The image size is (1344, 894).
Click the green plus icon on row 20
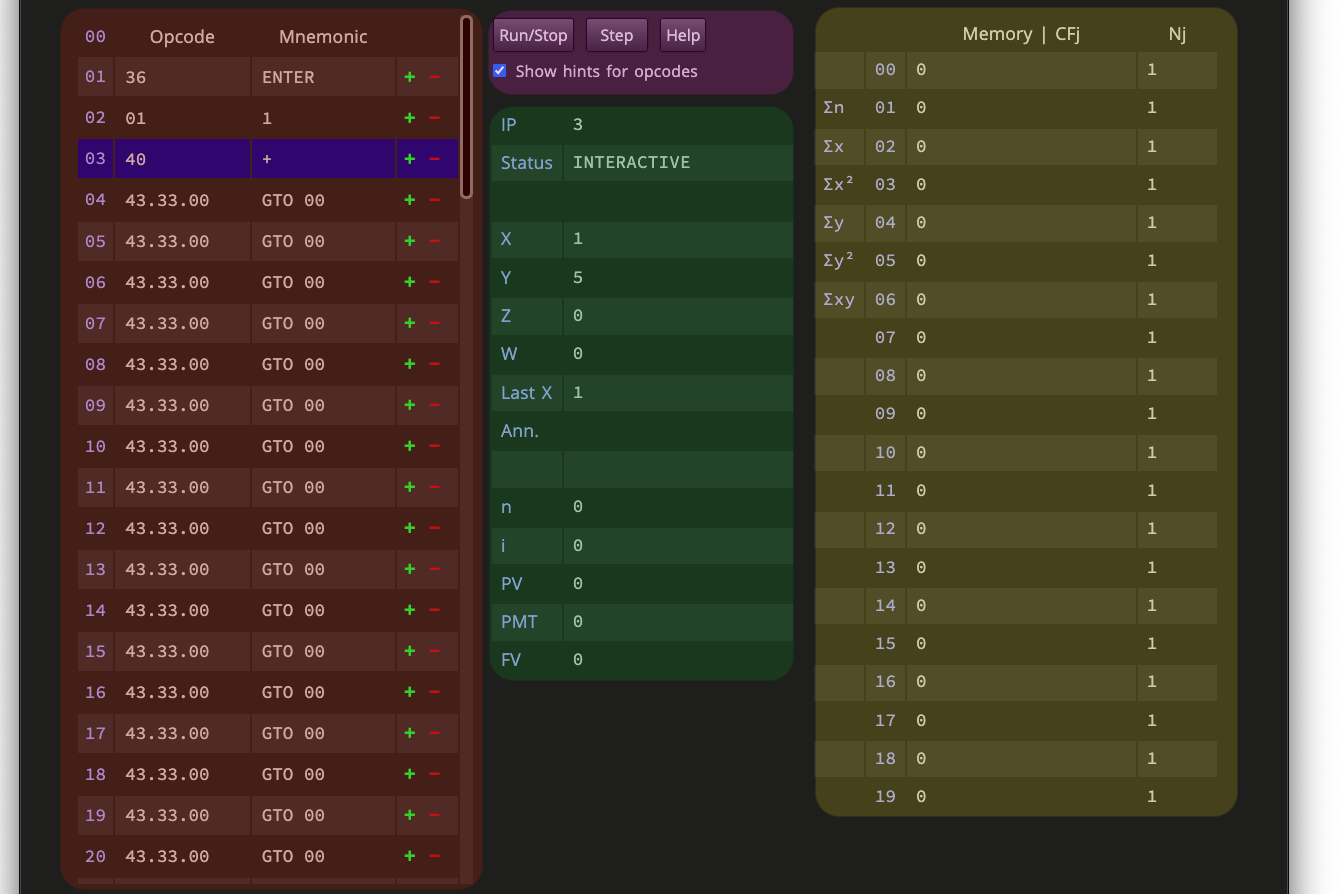(409, 856)
